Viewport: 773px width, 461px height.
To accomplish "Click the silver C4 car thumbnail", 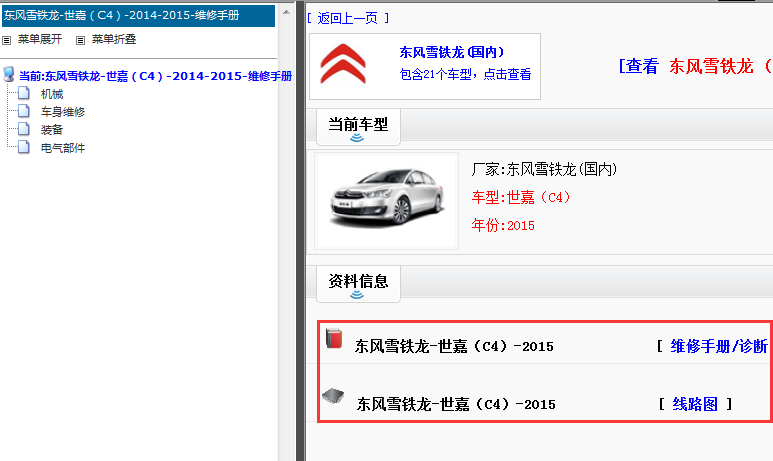I will [387, 200].
